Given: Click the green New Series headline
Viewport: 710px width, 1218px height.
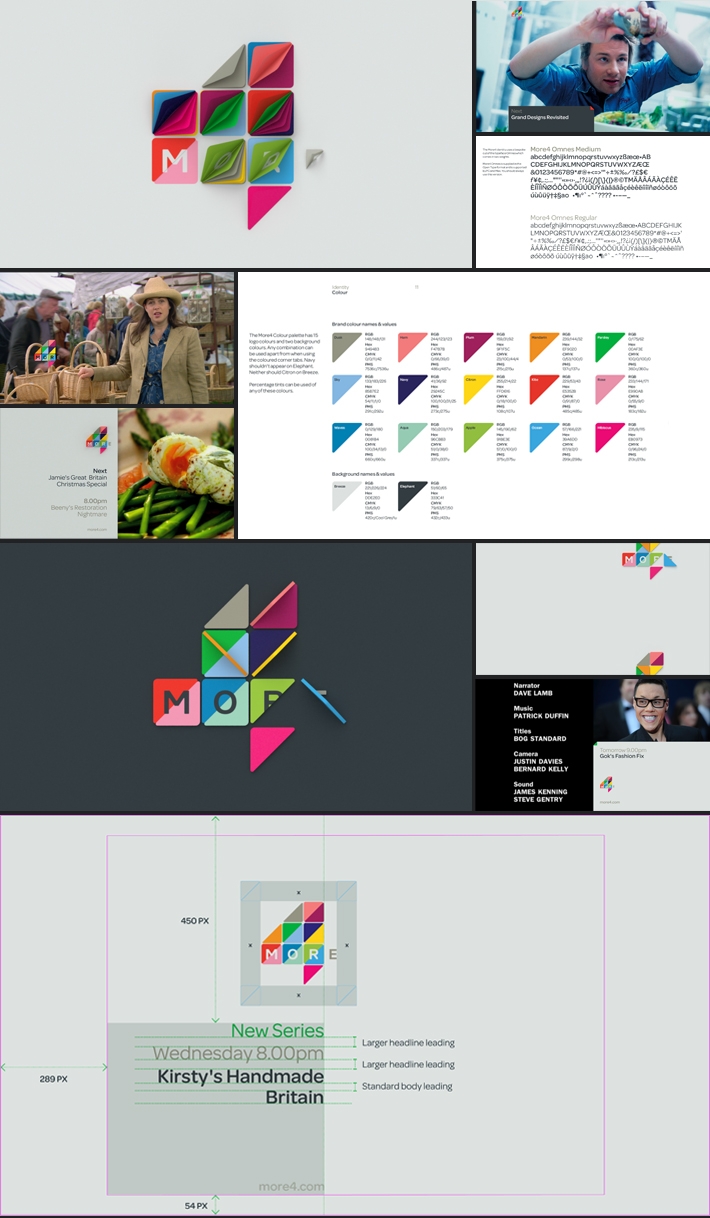Looking at the screenshot, I should (278, 1031).
